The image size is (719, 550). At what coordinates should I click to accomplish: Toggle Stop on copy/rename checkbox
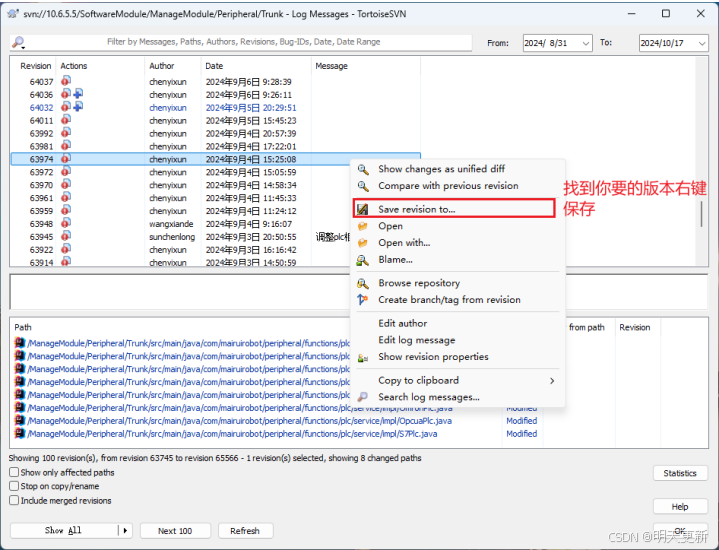tap(14, 486)
